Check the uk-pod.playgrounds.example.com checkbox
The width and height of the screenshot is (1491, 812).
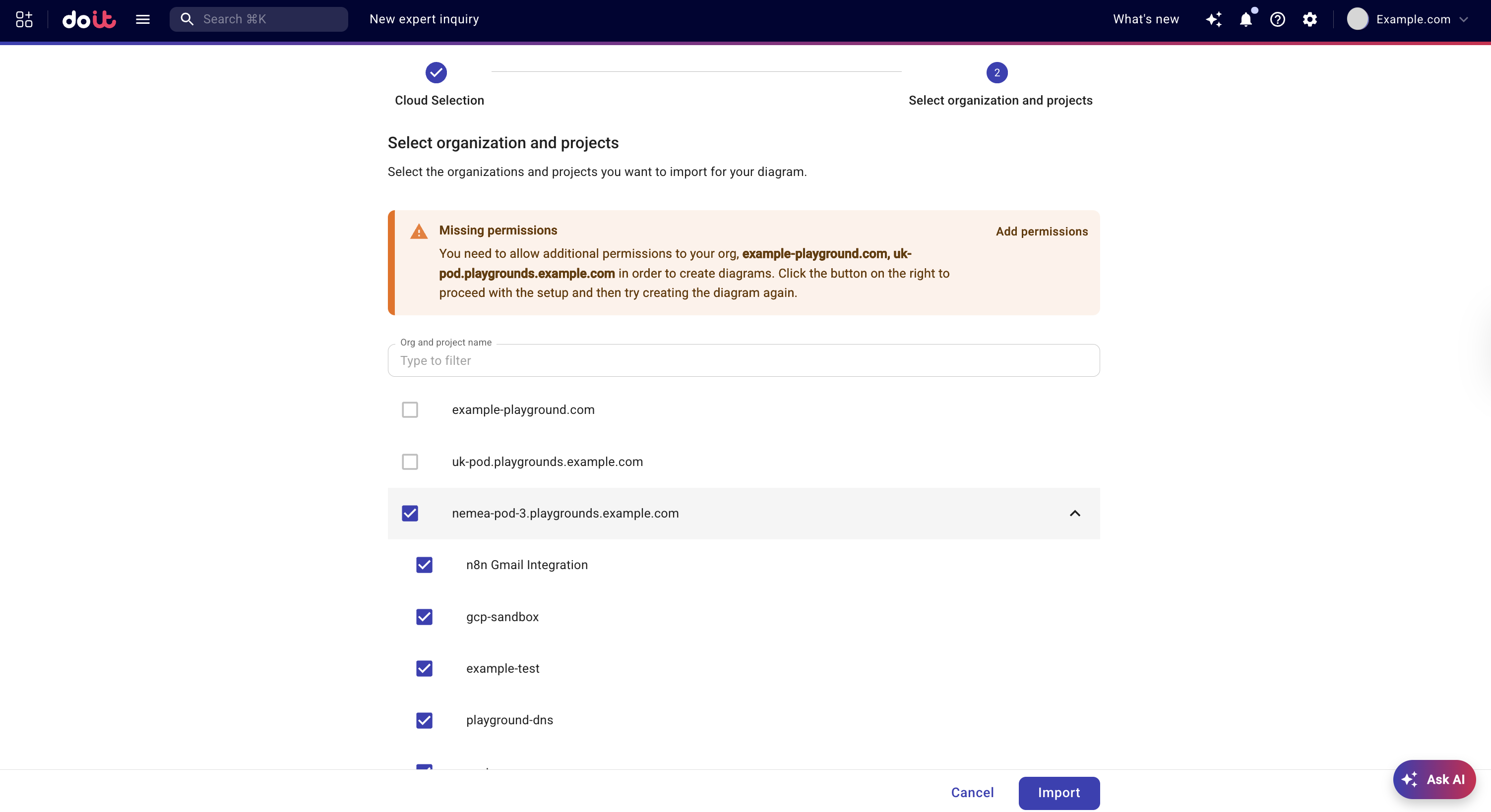click(410, 462)
